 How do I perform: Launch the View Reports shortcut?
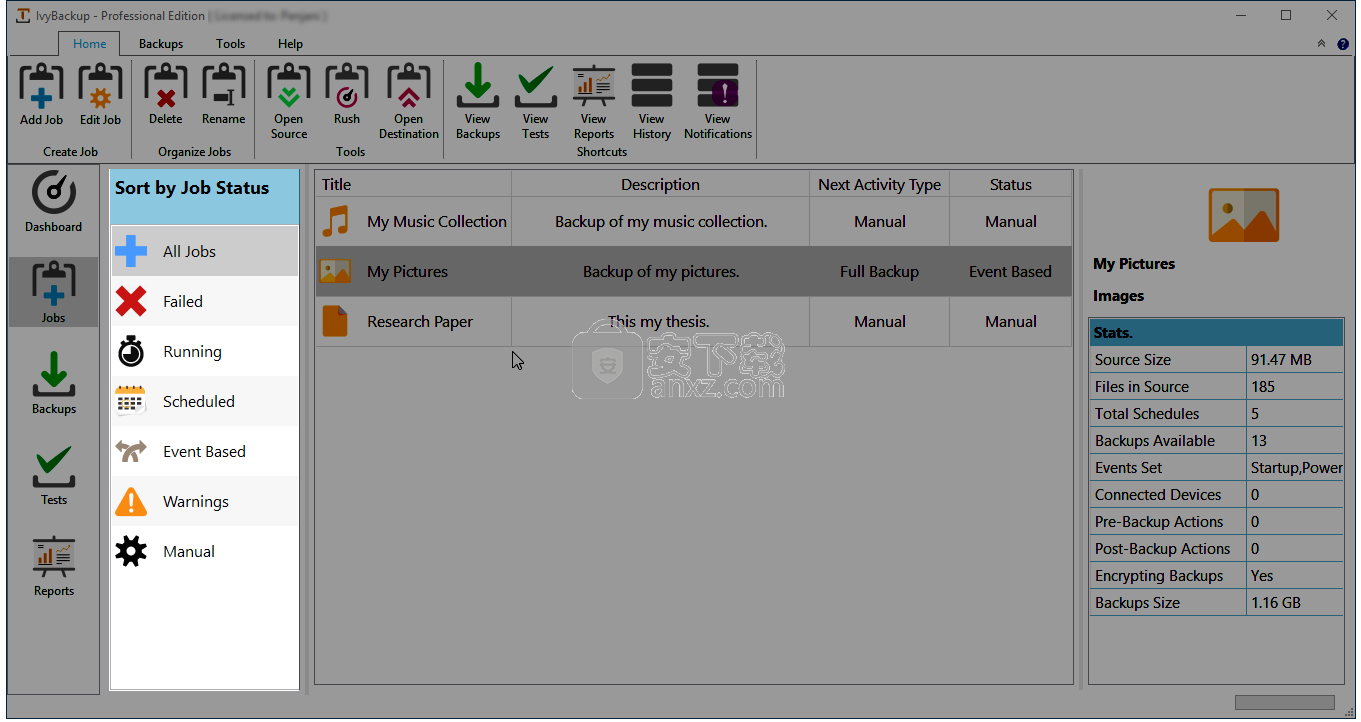point(594,101)
